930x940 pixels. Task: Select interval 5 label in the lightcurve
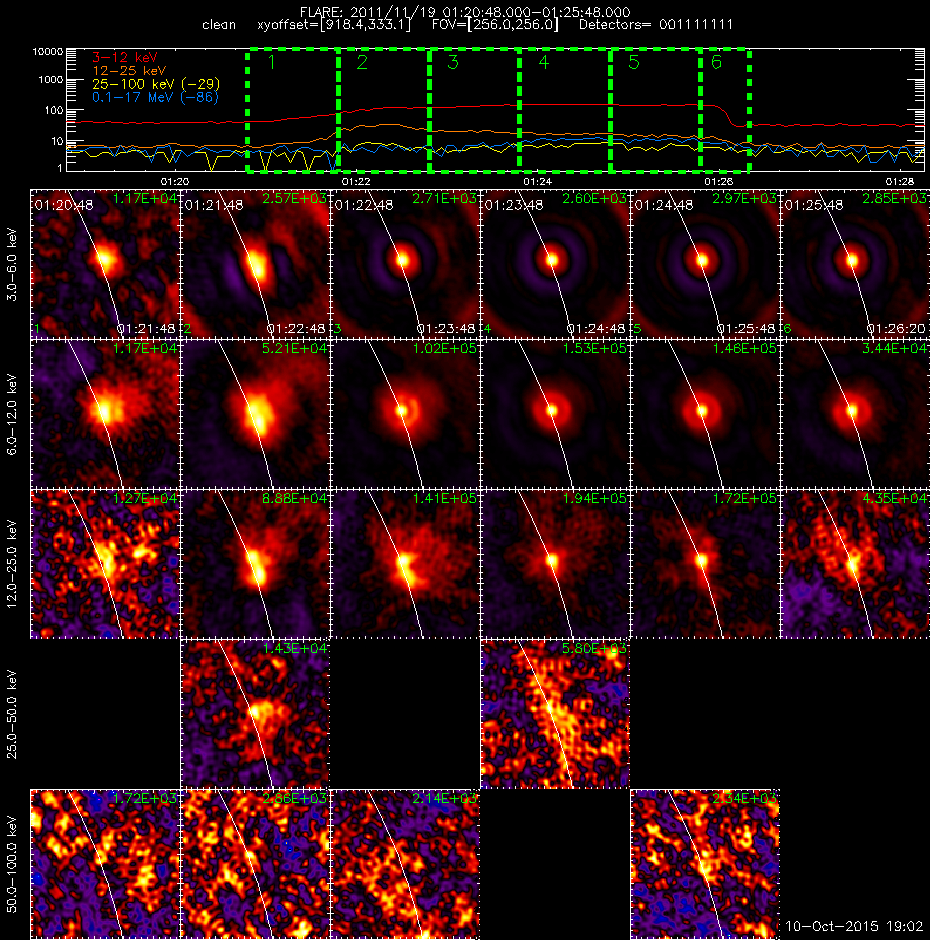coord(634,62)
